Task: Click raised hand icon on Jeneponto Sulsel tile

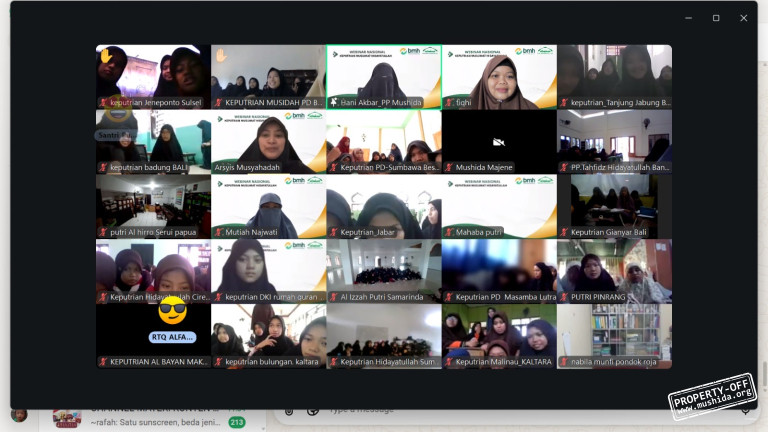Action: [105, 56]
